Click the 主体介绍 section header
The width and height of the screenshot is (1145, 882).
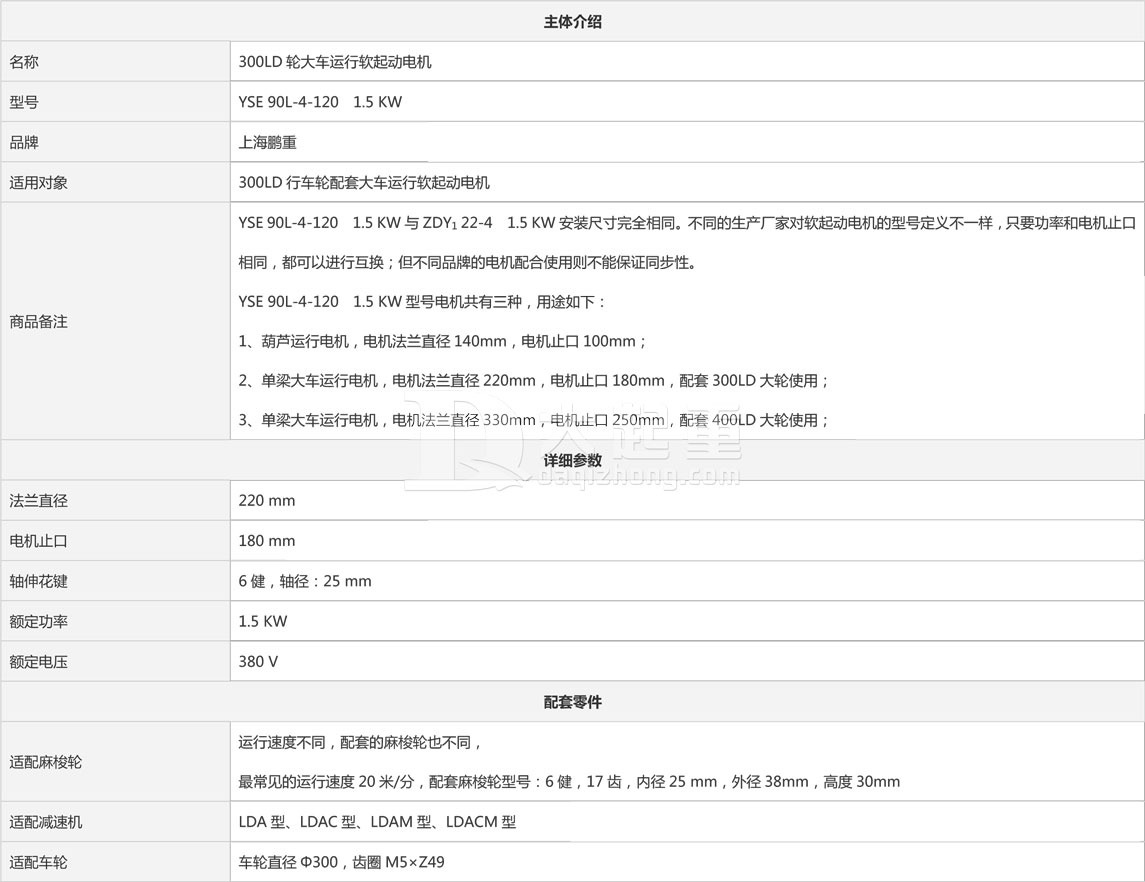572,21
